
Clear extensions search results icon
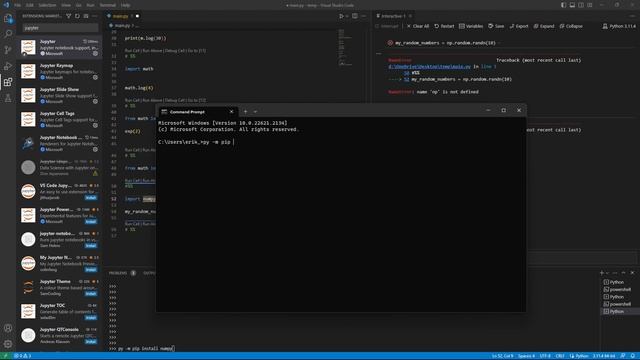tap(86, 16)
